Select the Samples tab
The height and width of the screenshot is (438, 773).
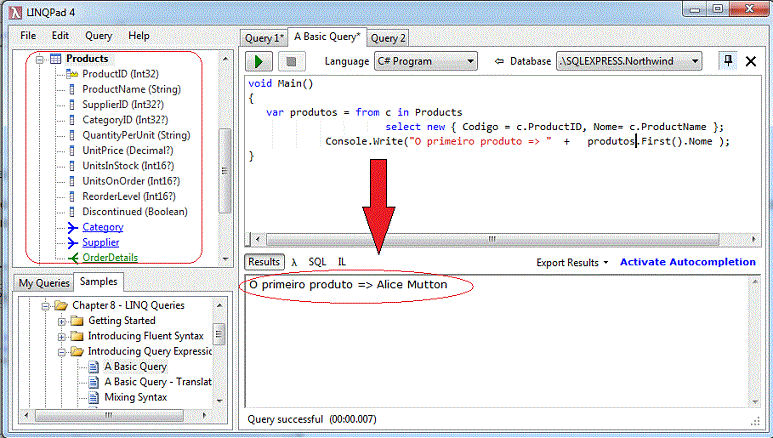coord(99,282)
